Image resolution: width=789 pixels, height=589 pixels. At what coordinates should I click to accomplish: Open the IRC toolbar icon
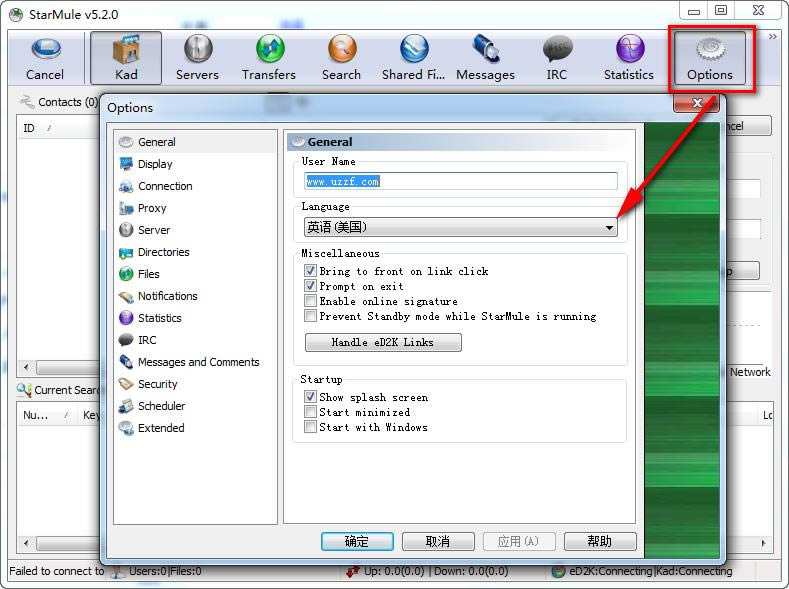[557, 58]
